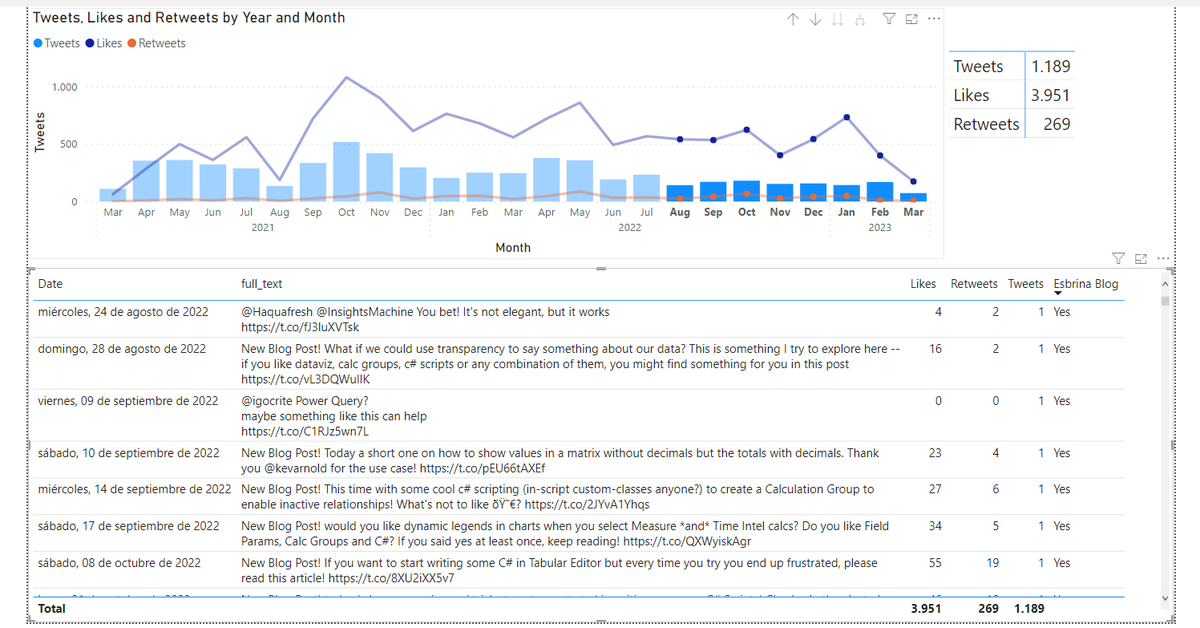Click go to next level double-arrow icon
Image resolution: width=1200 pixels, height=628 pixels.
[x=837, y=19]
